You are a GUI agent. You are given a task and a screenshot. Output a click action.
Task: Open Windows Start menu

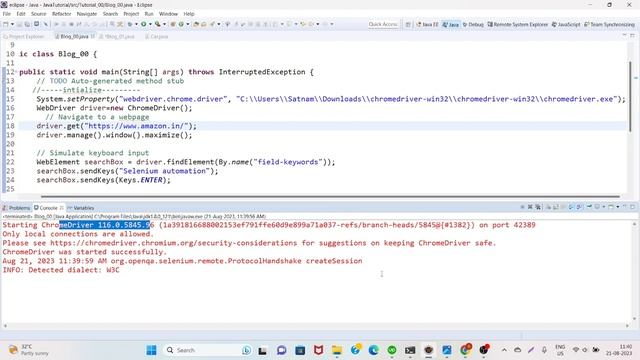coord(151,350)
